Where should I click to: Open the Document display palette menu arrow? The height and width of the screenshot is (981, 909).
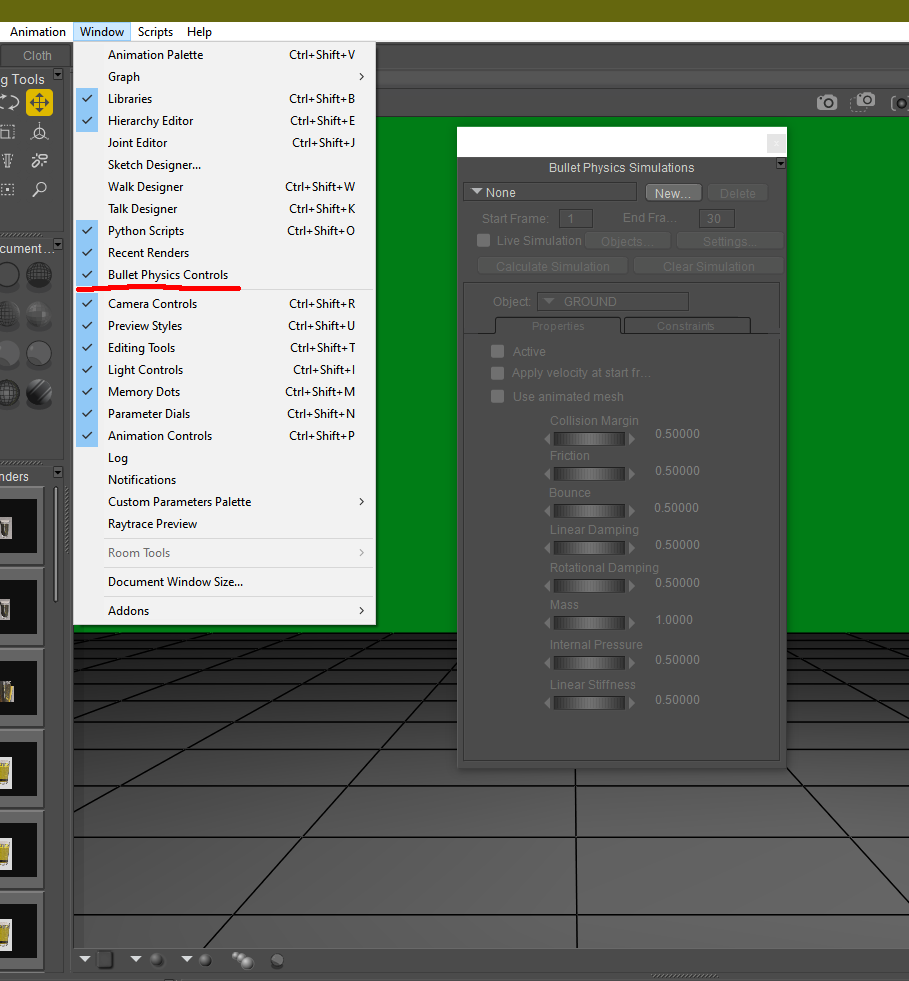(58, 244)
